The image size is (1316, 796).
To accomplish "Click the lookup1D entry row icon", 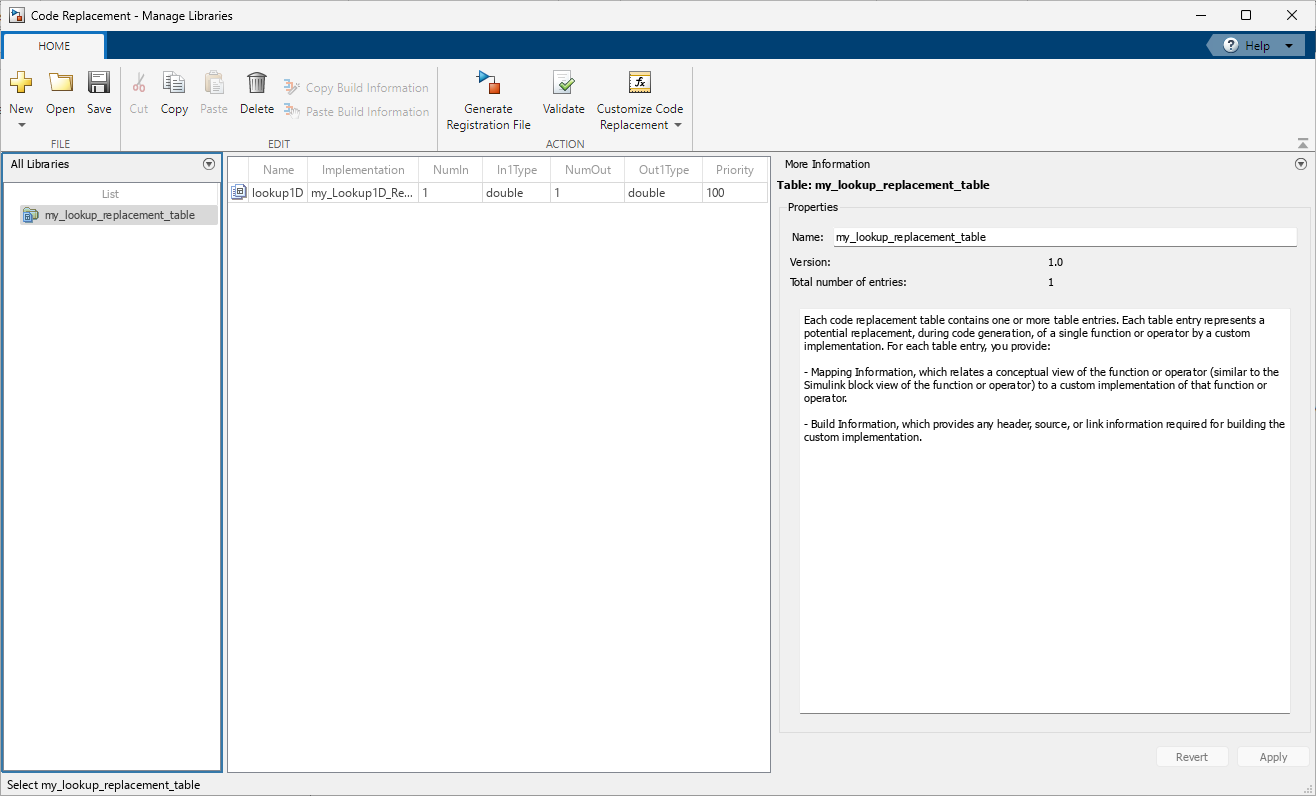I will (x=239, y=193).
